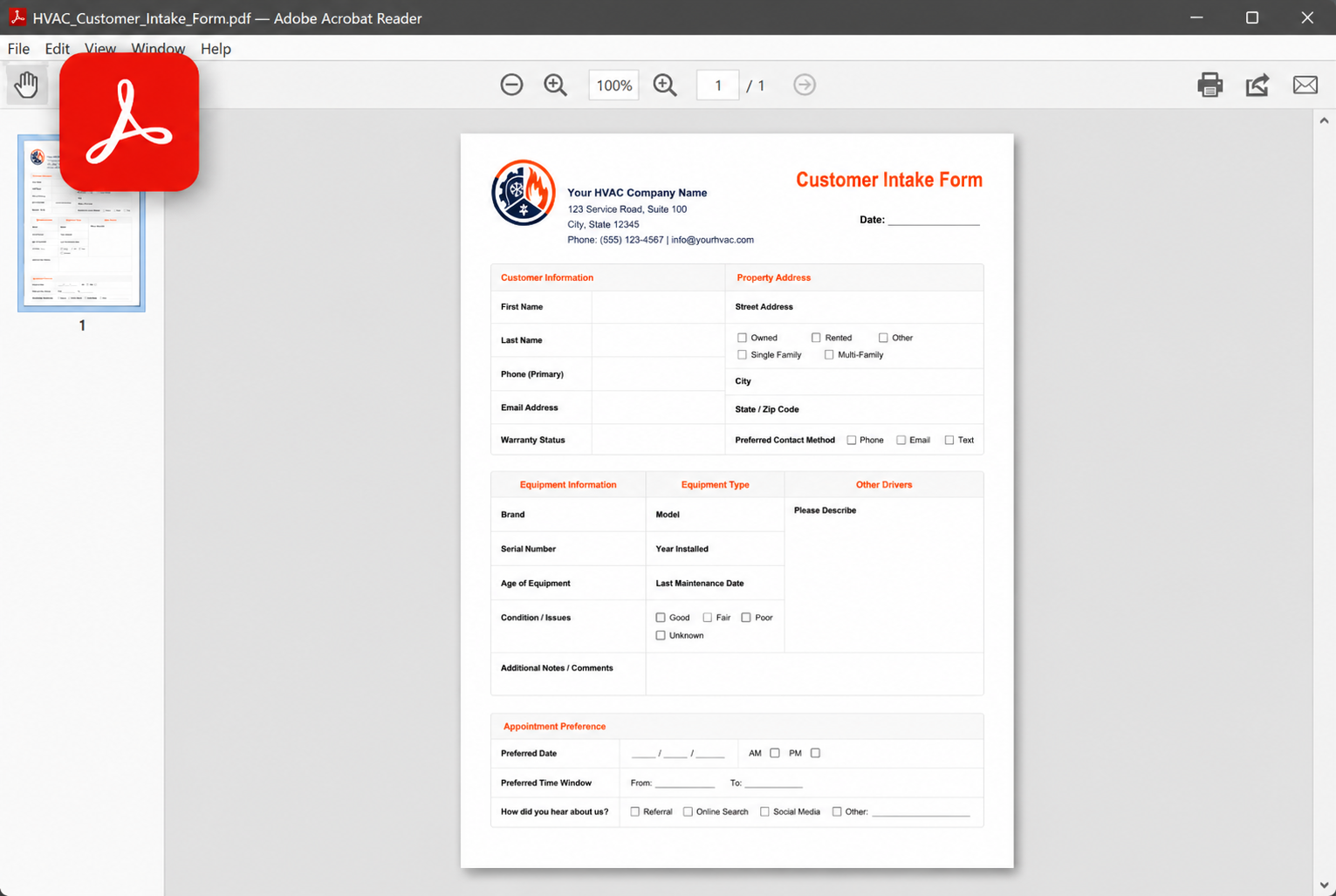Check the Poor condition checkbox
This screenshot has width=1336, height=896.
pyautogui.click(x=746, y=618)
